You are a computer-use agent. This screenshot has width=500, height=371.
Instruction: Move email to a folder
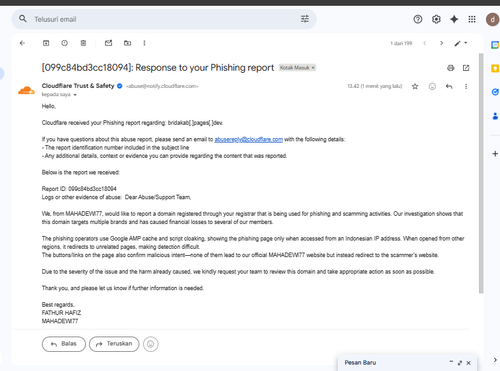point(127,43)
